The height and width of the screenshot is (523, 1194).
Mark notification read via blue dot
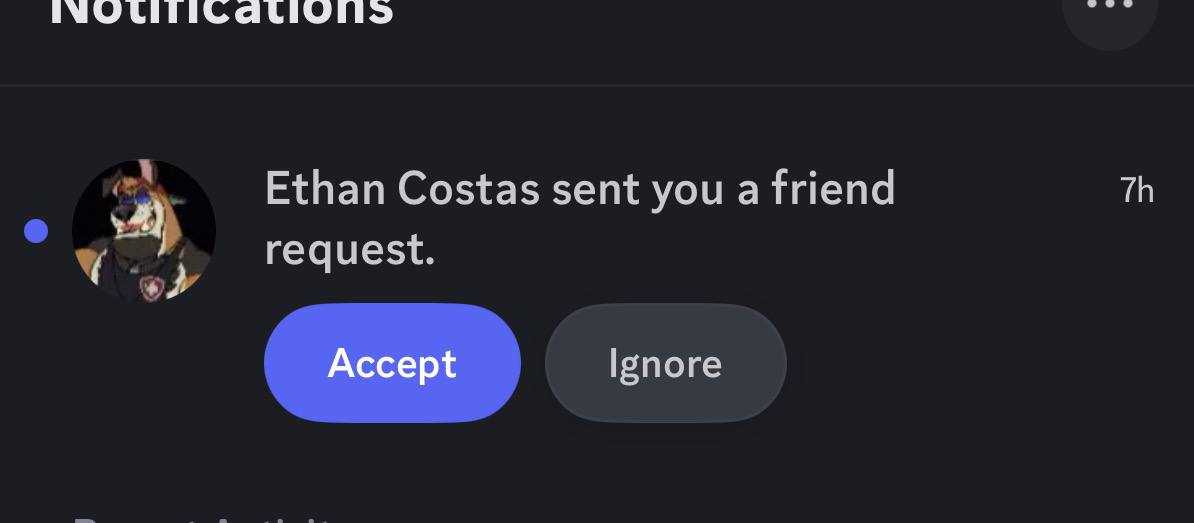click(36, 231)
